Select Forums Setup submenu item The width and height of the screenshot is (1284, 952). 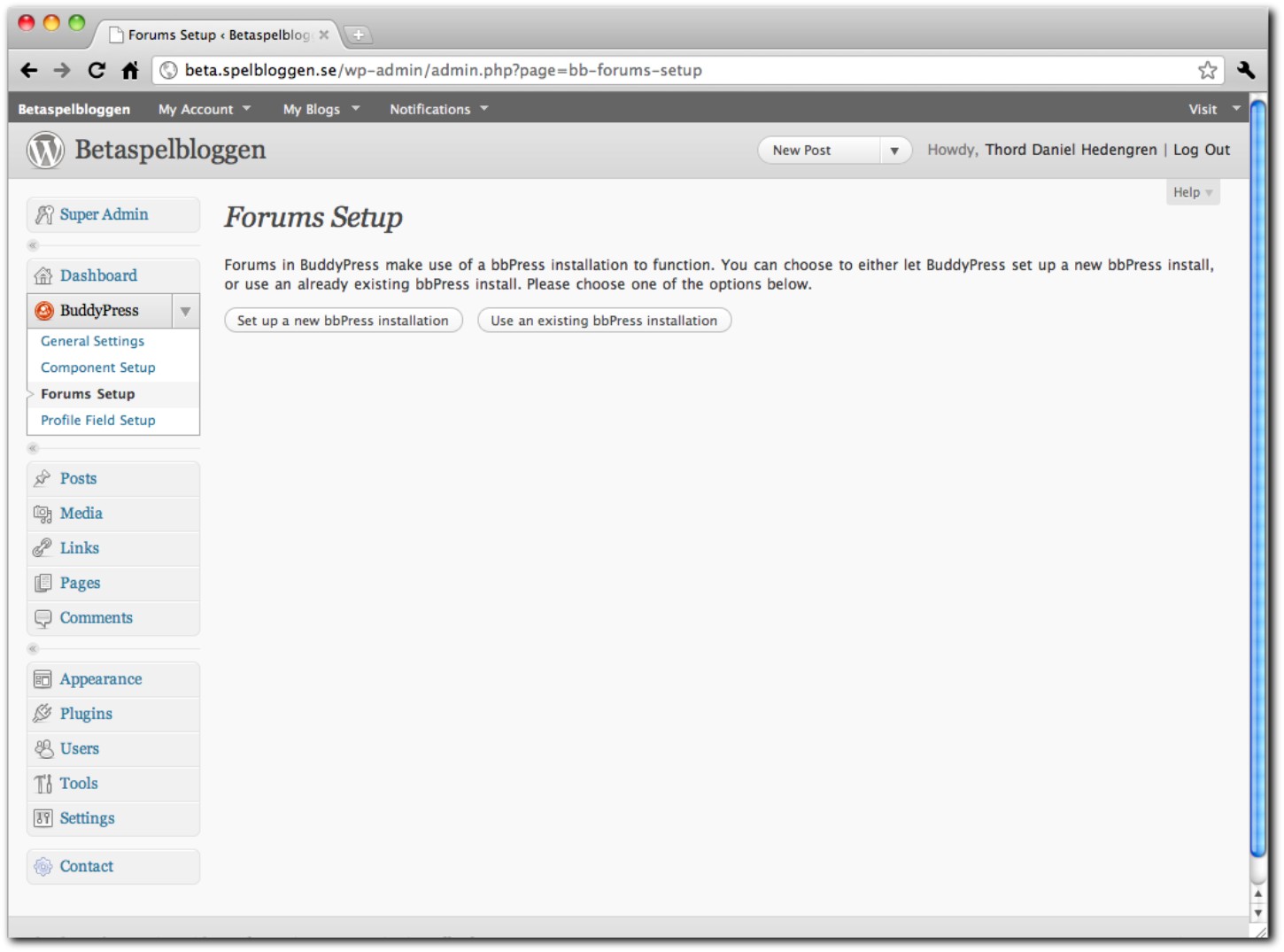pyautogui.click(x=88, y=394)
